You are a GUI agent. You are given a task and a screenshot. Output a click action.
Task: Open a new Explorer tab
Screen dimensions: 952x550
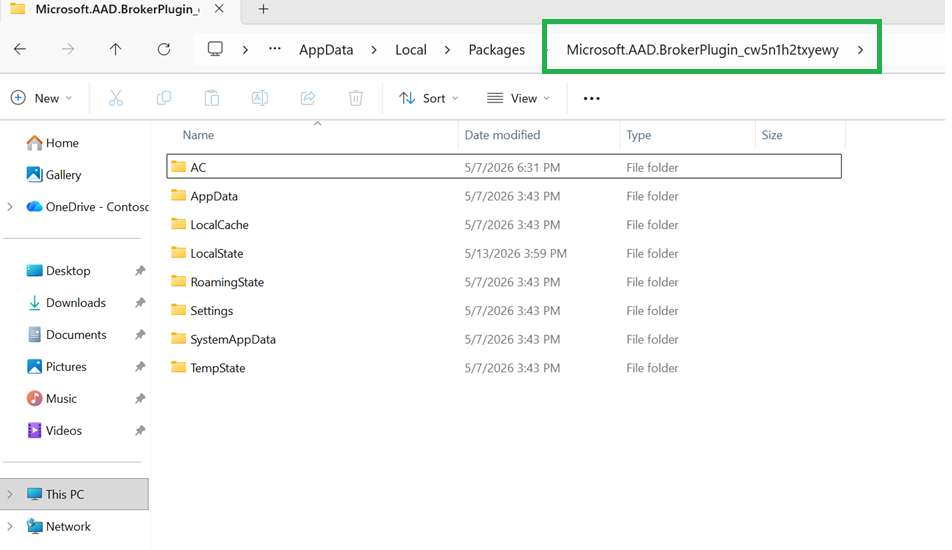264,9
